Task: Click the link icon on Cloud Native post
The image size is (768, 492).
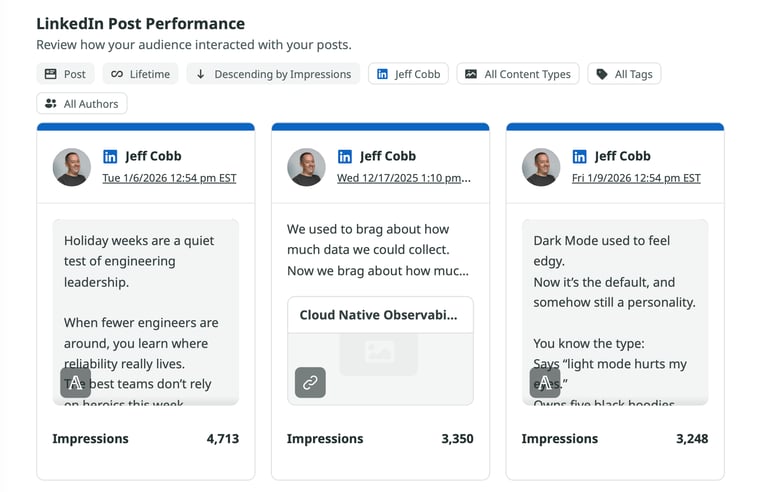Action: [310, 382]
